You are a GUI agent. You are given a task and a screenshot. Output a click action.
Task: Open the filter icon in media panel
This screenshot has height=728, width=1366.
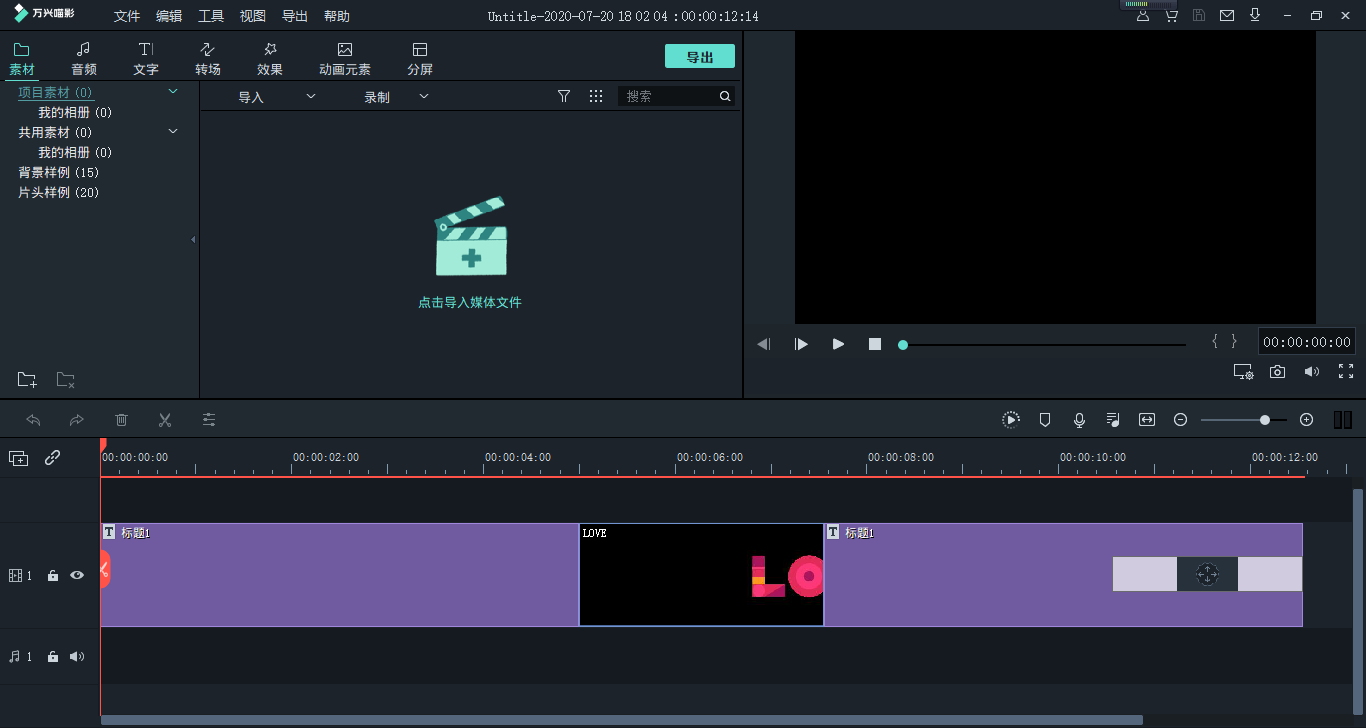564,96
